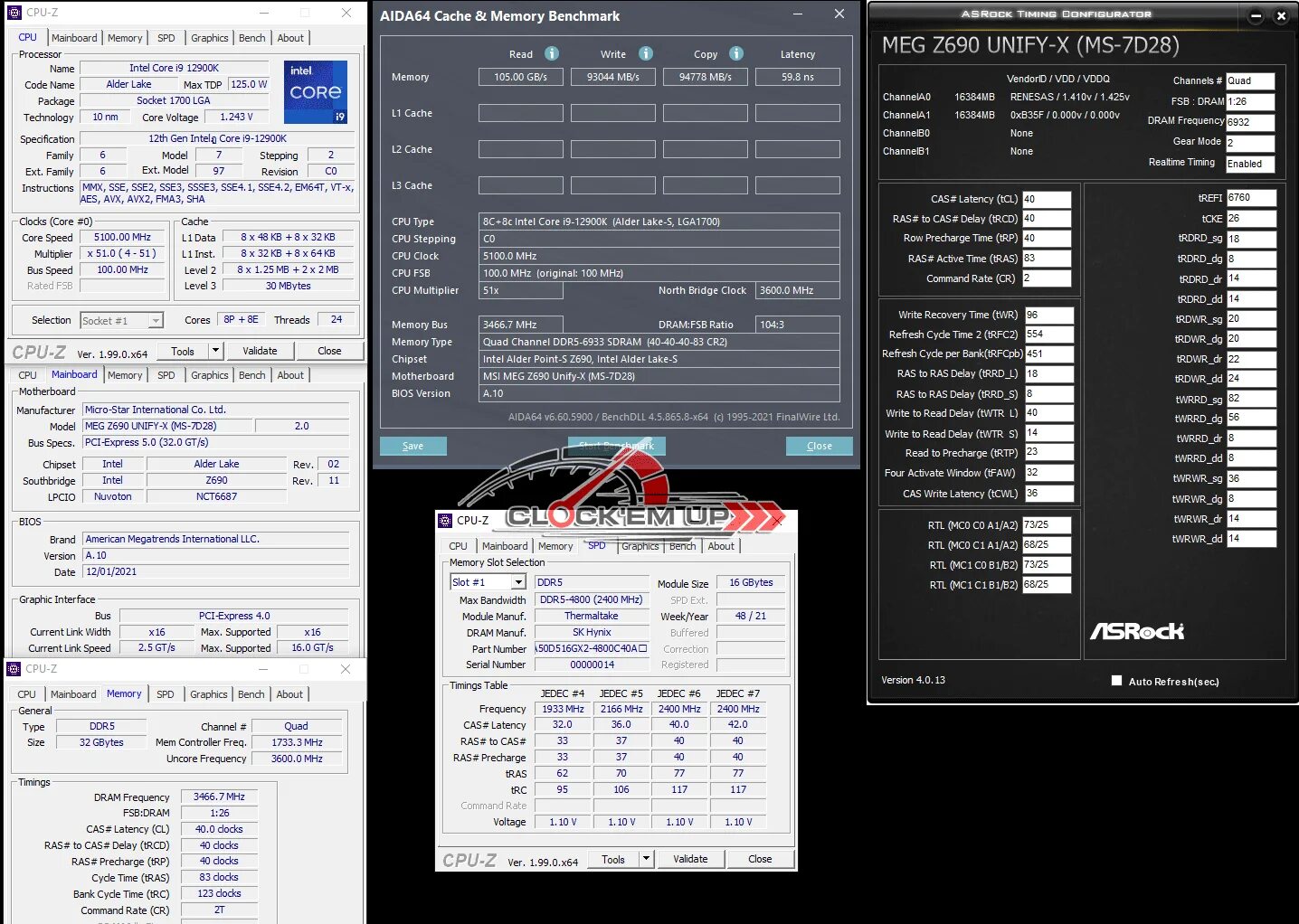Click the Part Number field in SPD window
This screenshot has width=1299, height=924.
point(592,648)
